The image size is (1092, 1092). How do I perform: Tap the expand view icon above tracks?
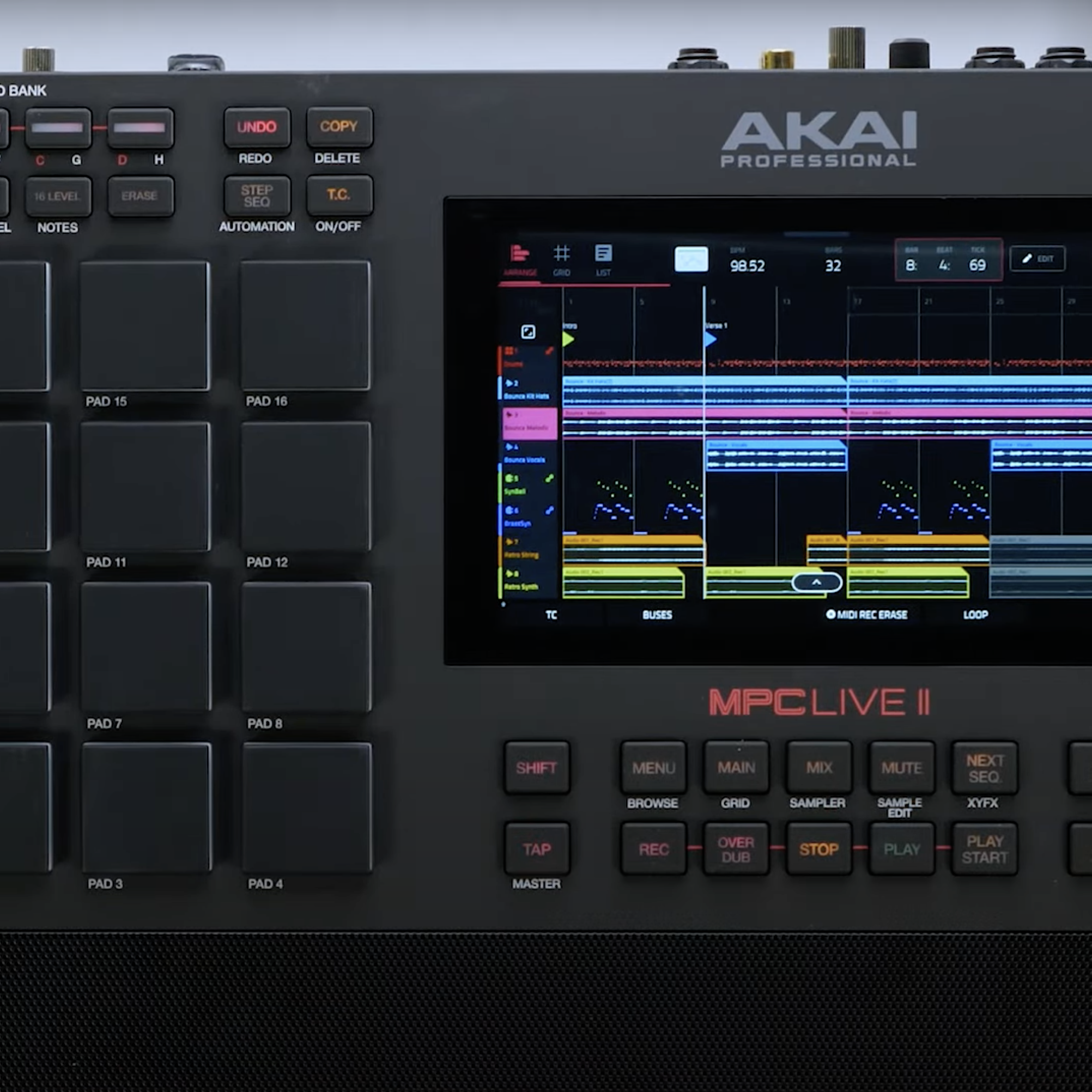[528, 332]
